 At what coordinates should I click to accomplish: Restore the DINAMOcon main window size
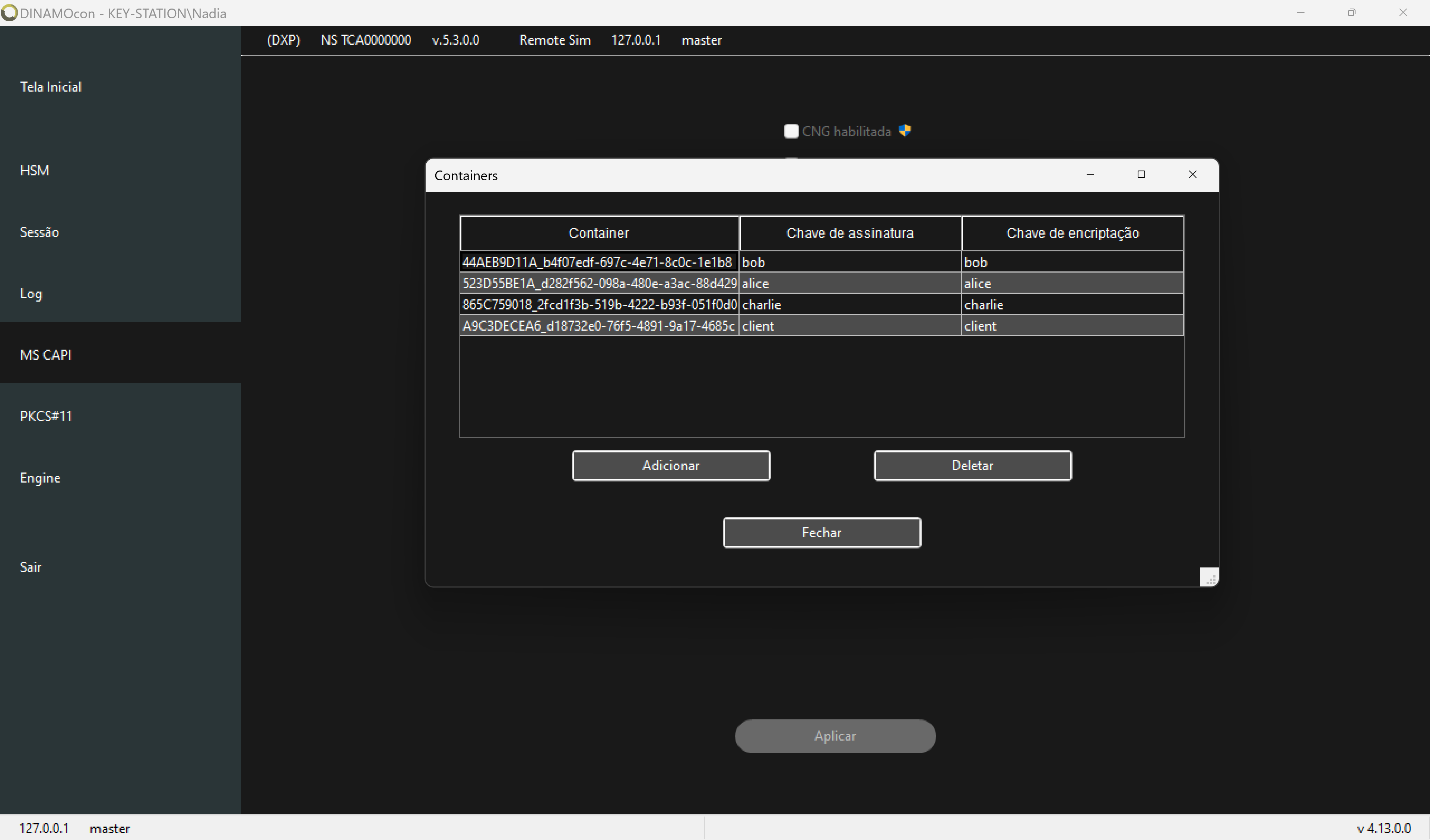tap(1352, 13)
